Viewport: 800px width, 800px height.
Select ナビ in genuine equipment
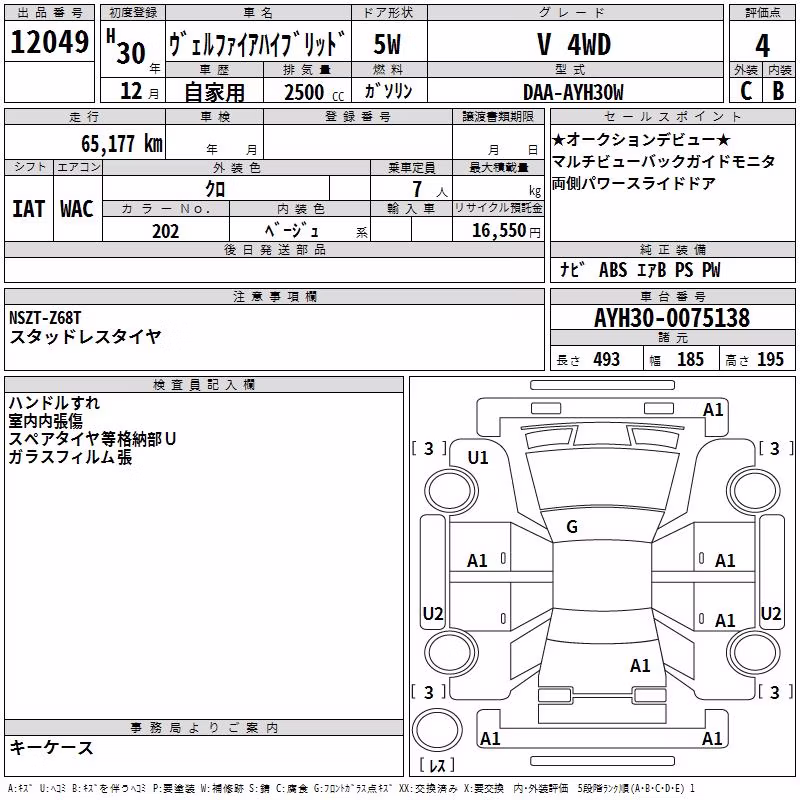(572, 269)
